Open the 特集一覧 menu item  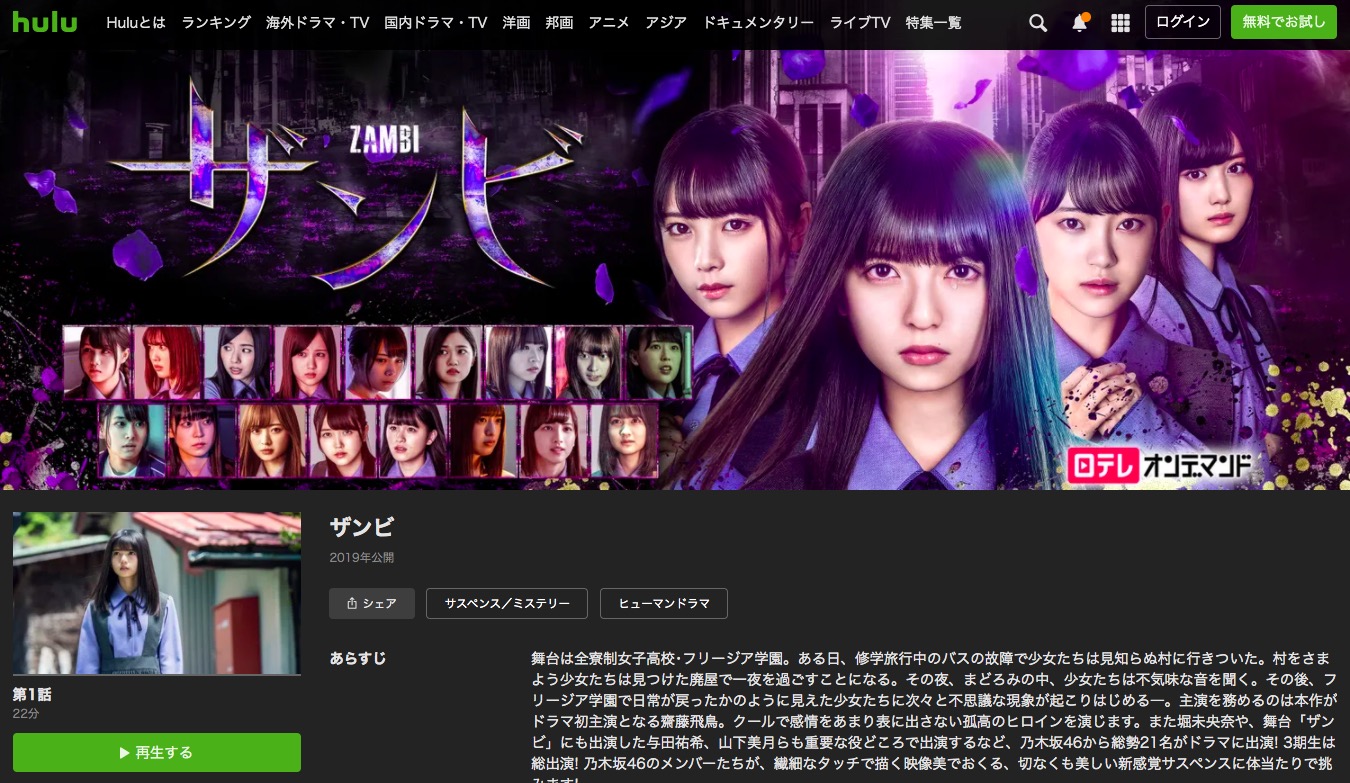933,22
